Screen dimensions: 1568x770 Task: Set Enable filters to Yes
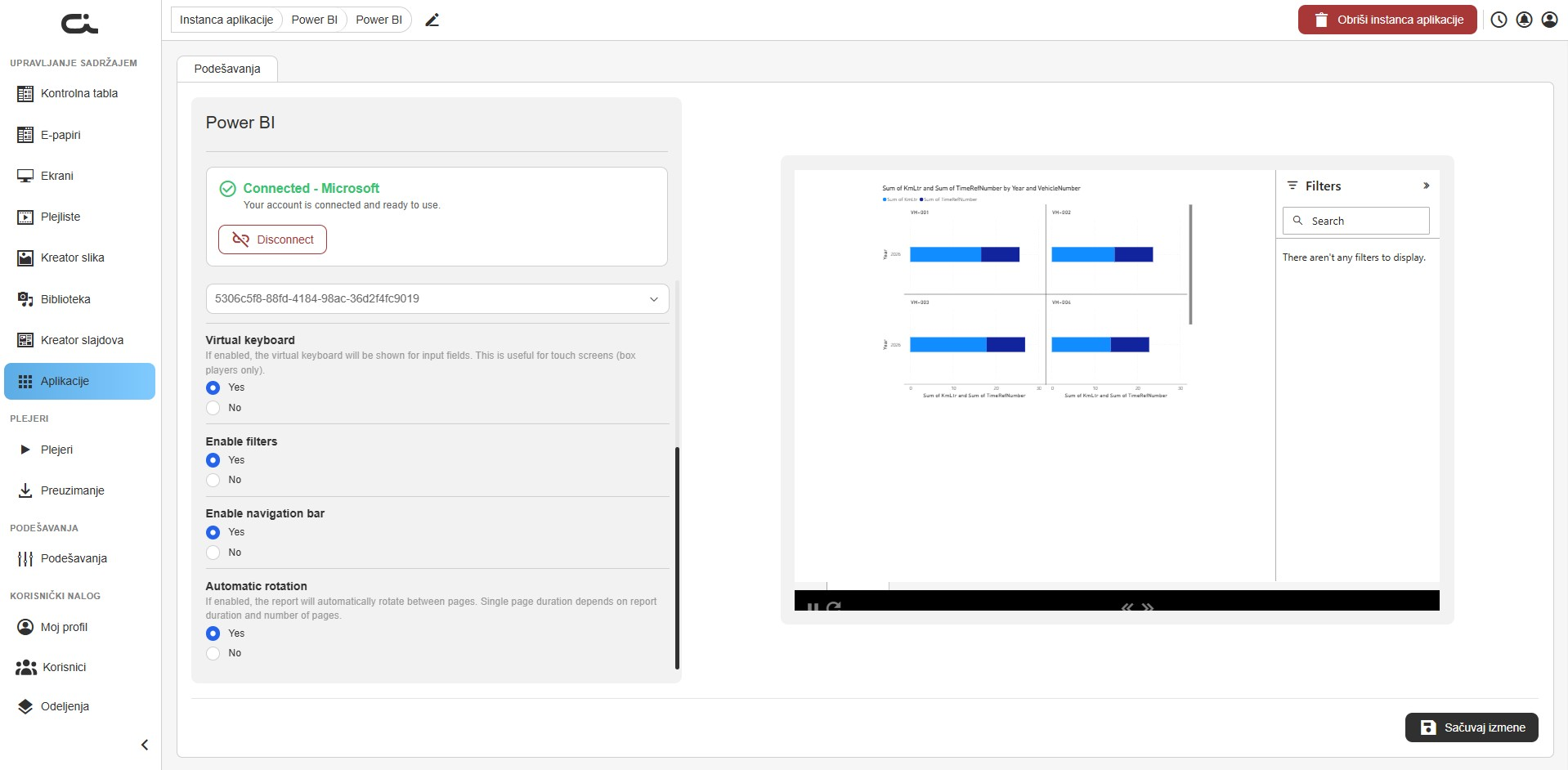point(213,460)
